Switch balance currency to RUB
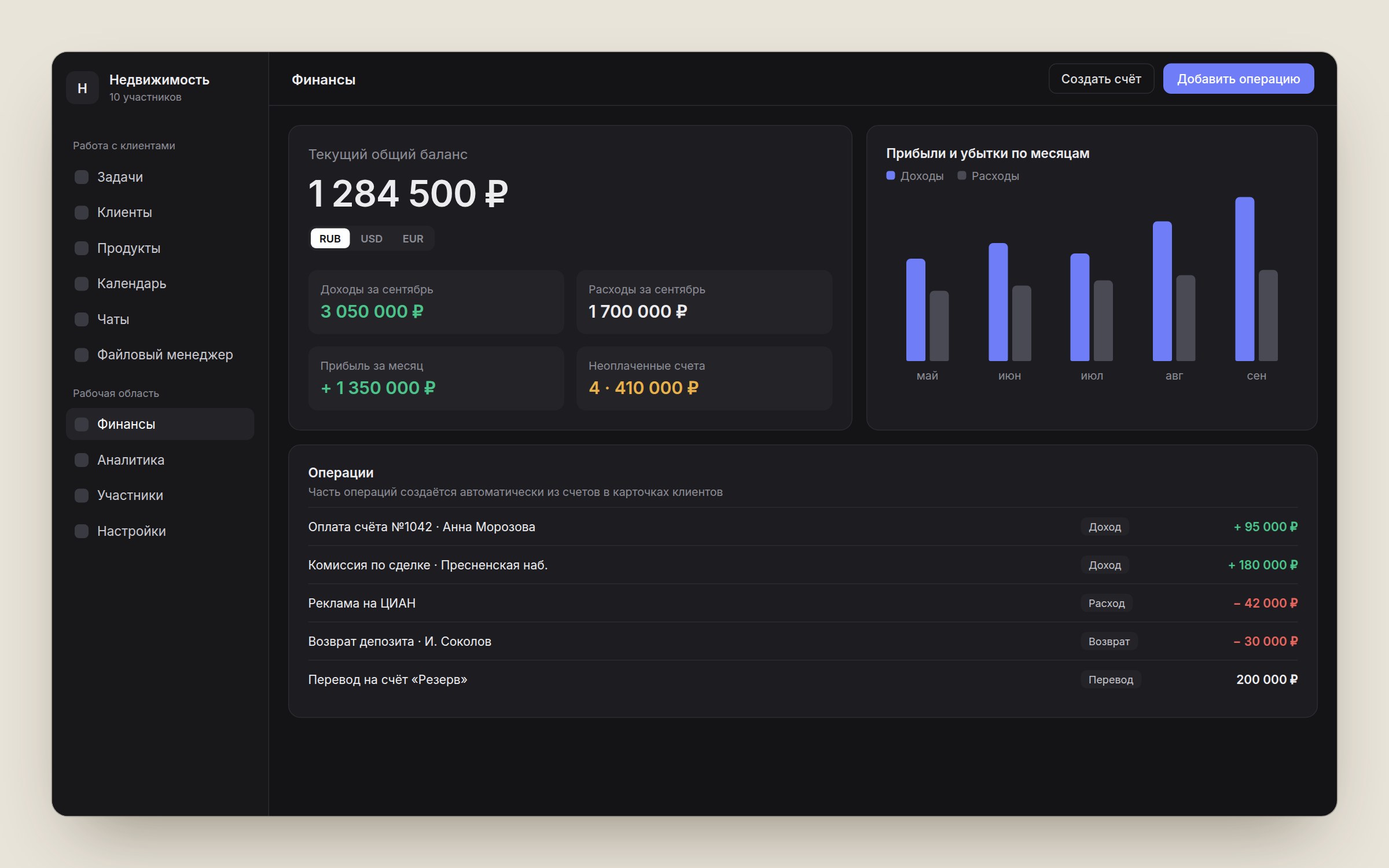This screenshot has height=868, width=1389. pos(330,238)
